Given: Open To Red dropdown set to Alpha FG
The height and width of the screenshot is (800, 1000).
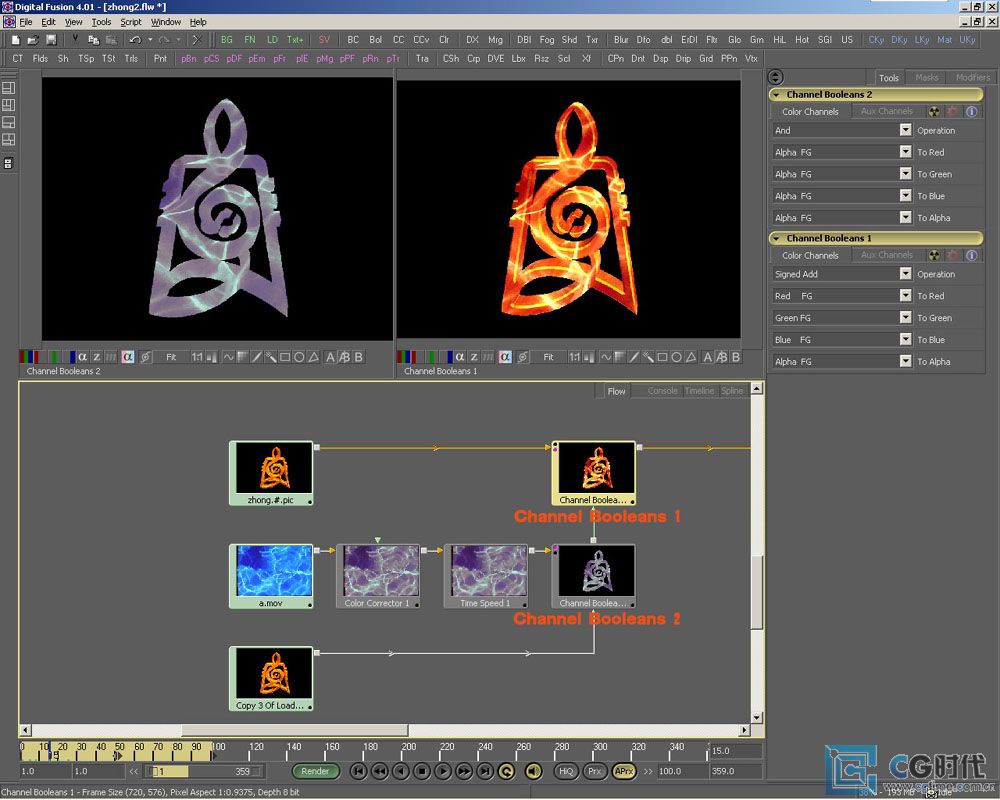Looking at the screenshot, I should 842,152.
